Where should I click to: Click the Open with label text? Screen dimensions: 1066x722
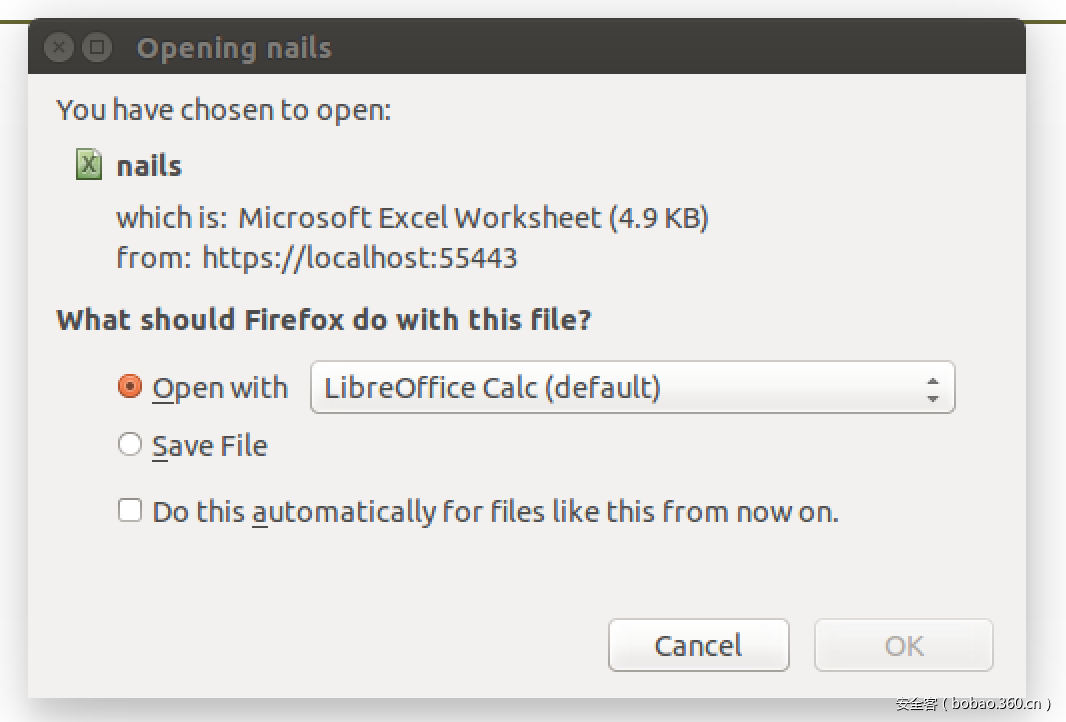[x=220, y=388]
